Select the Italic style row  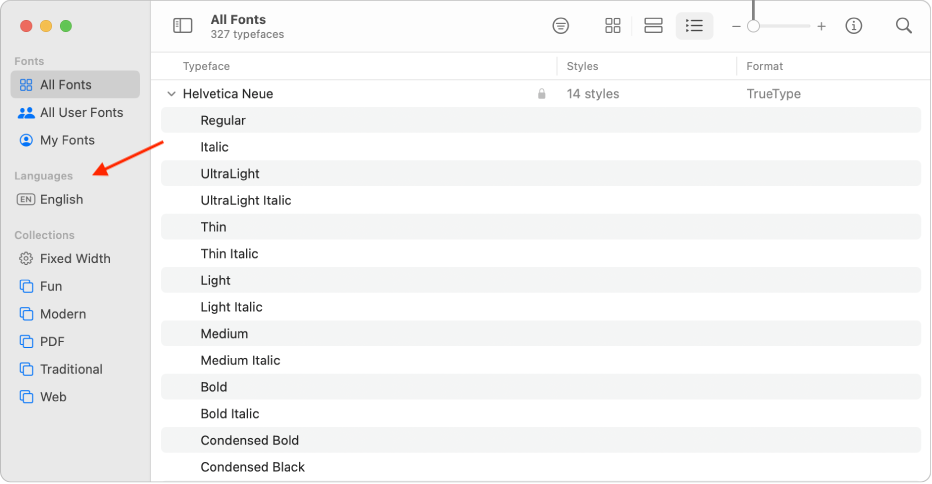point(541,147)
